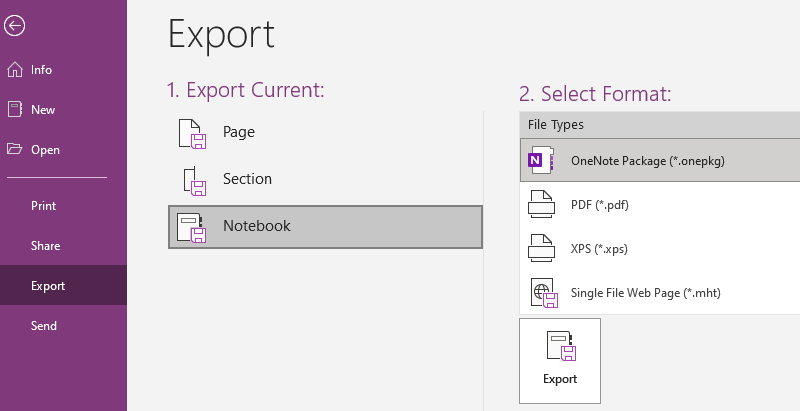Go to the Open tab
Screen dimensions: 800x411
pos(63,149)
